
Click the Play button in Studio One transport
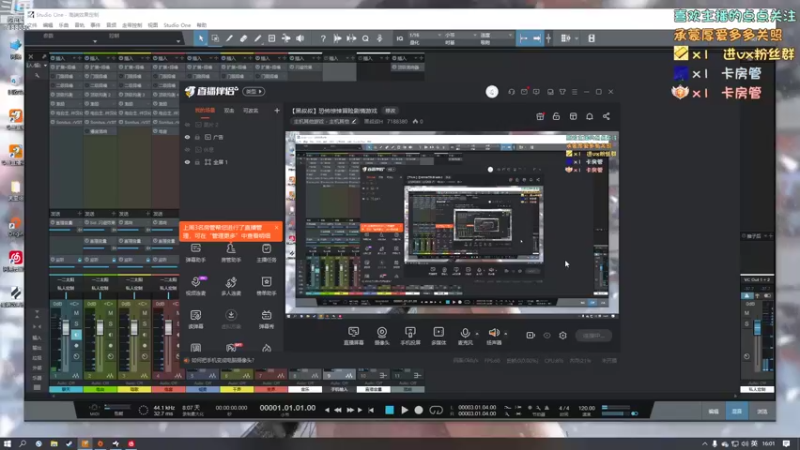click(x=405, y=410)
